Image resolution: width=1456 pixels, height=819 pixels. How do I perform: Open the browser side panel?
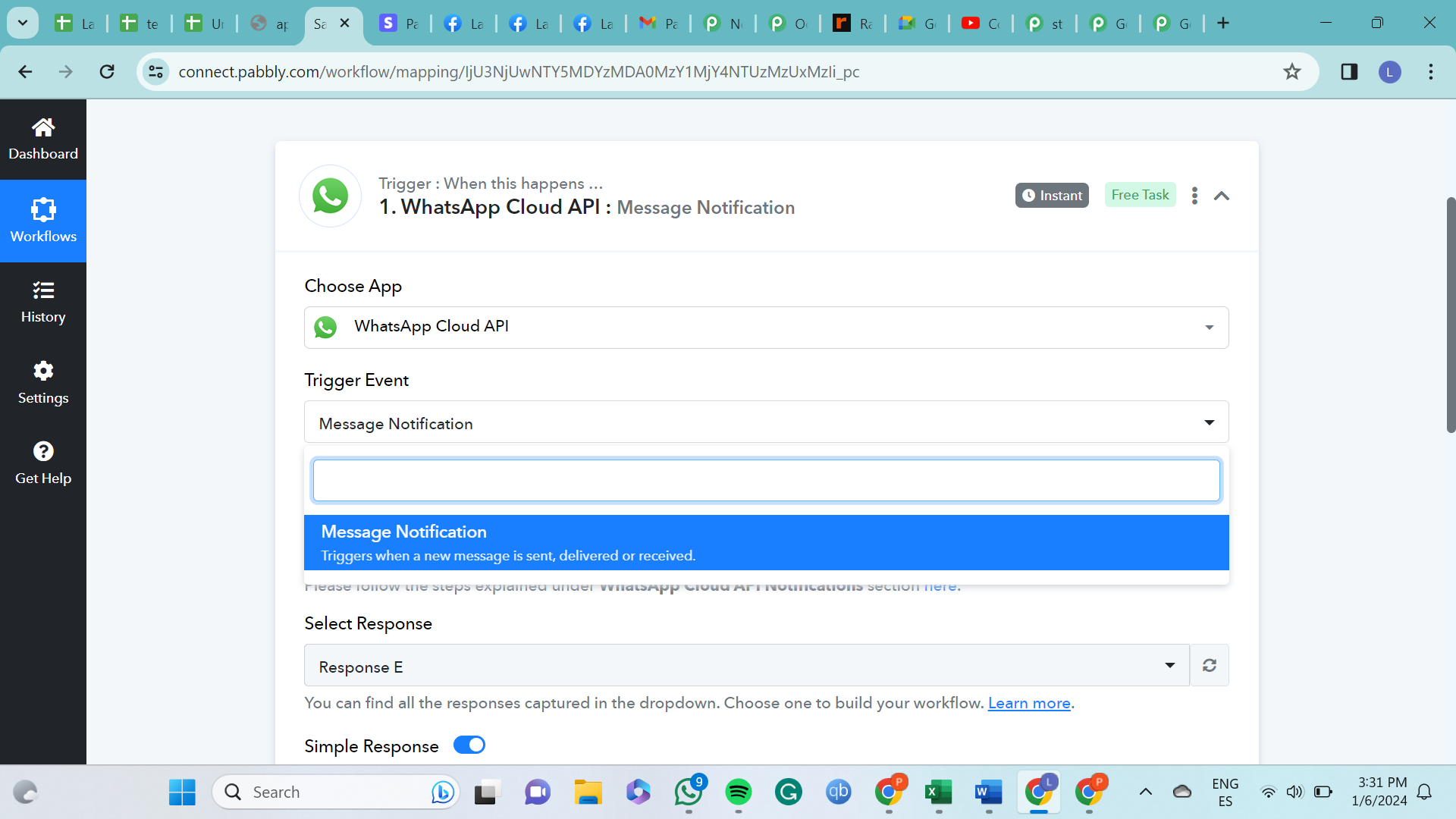[x=1349, y=71]
